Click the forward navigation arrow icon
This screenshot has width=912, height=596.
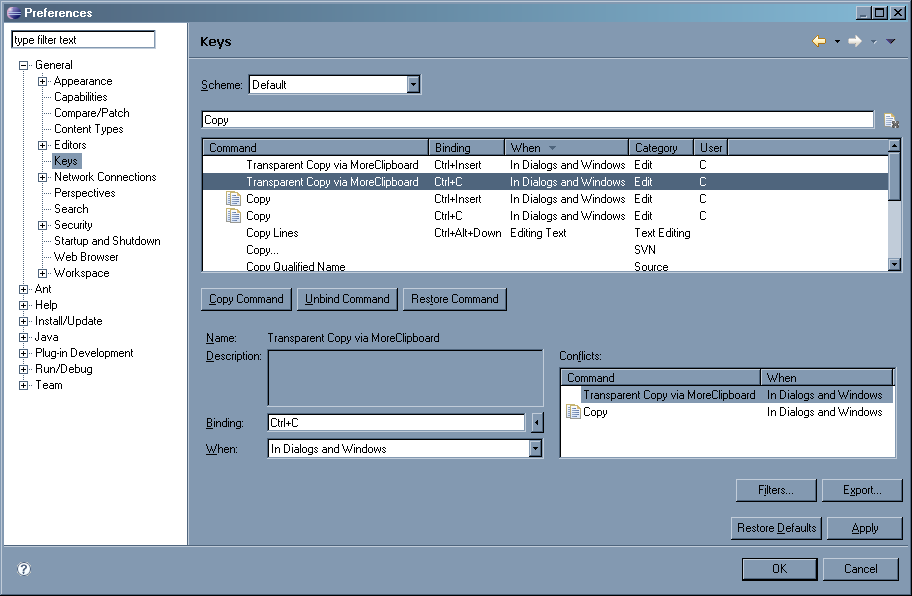854,41
